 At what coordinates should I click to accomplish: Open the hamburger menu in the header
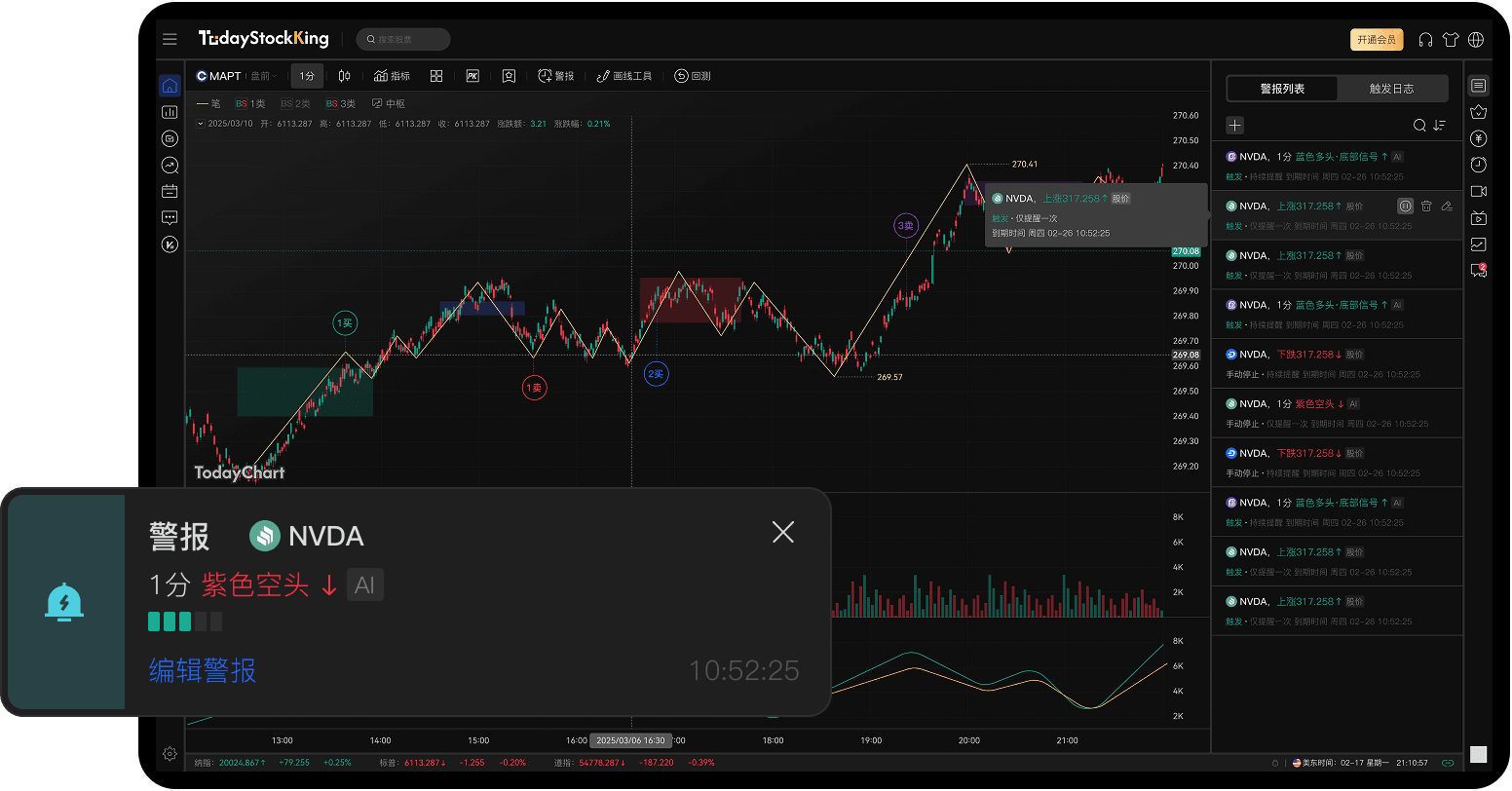click(170, 39)
